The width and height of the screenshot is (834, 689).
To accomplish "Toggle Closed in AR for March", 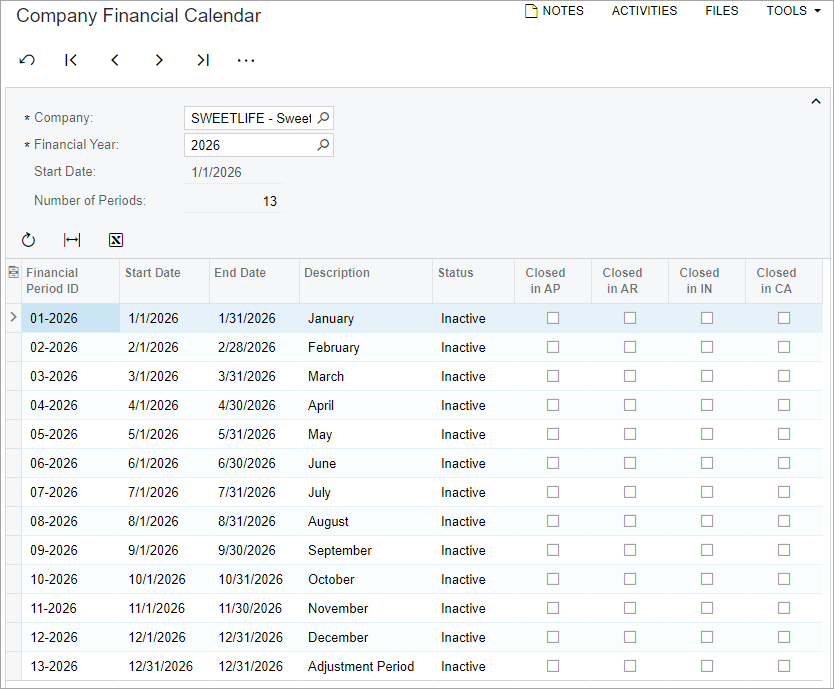I will click(x=630, y=376).
